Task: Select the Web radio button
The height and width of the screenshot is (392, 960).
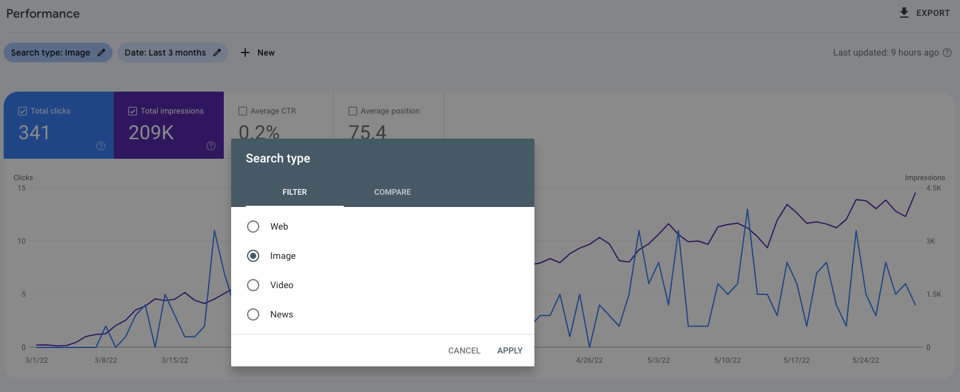Action: [253, 227]
